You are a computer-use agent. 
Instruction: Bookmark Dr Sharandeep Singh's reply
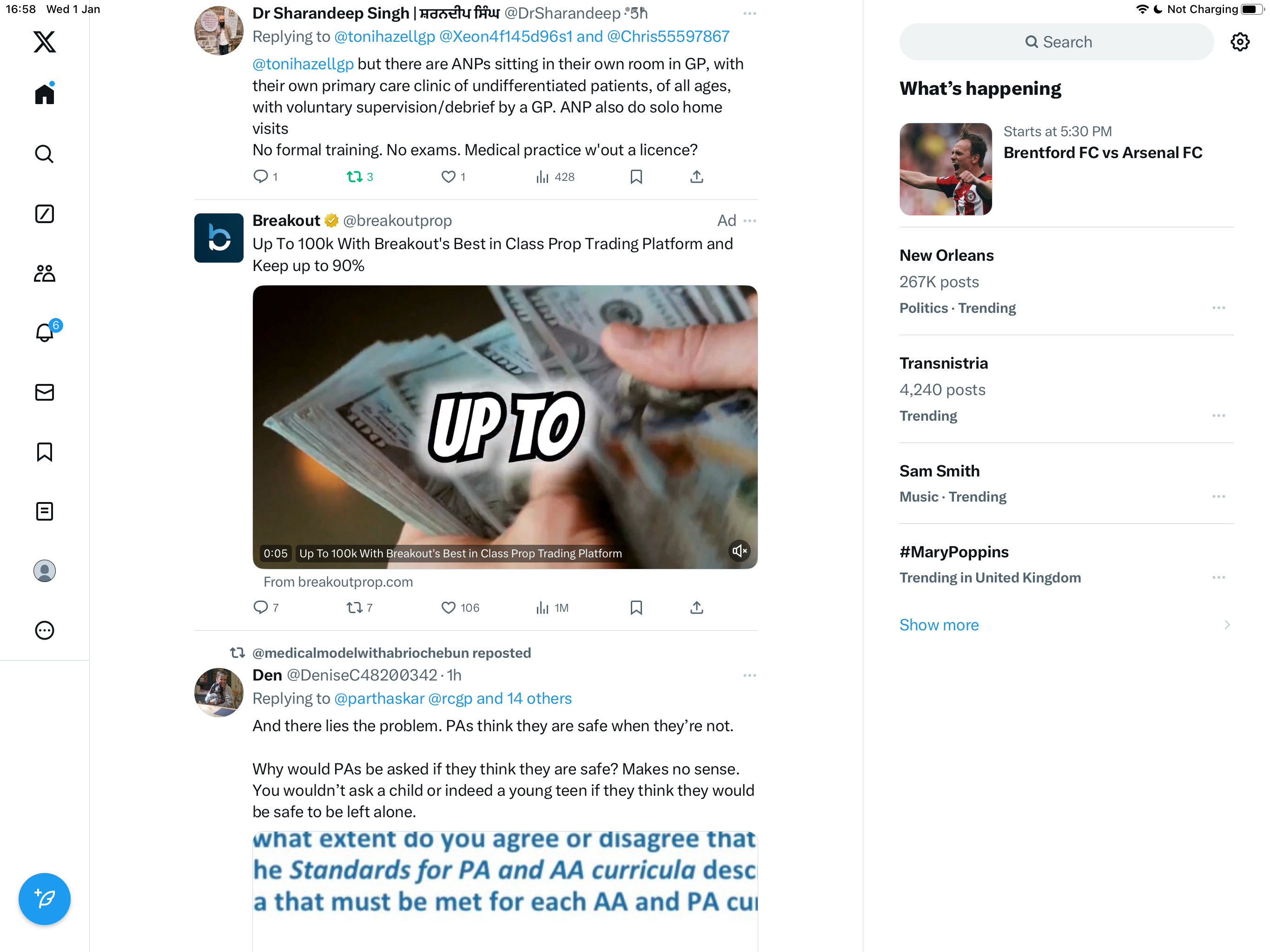click(635, 177)
